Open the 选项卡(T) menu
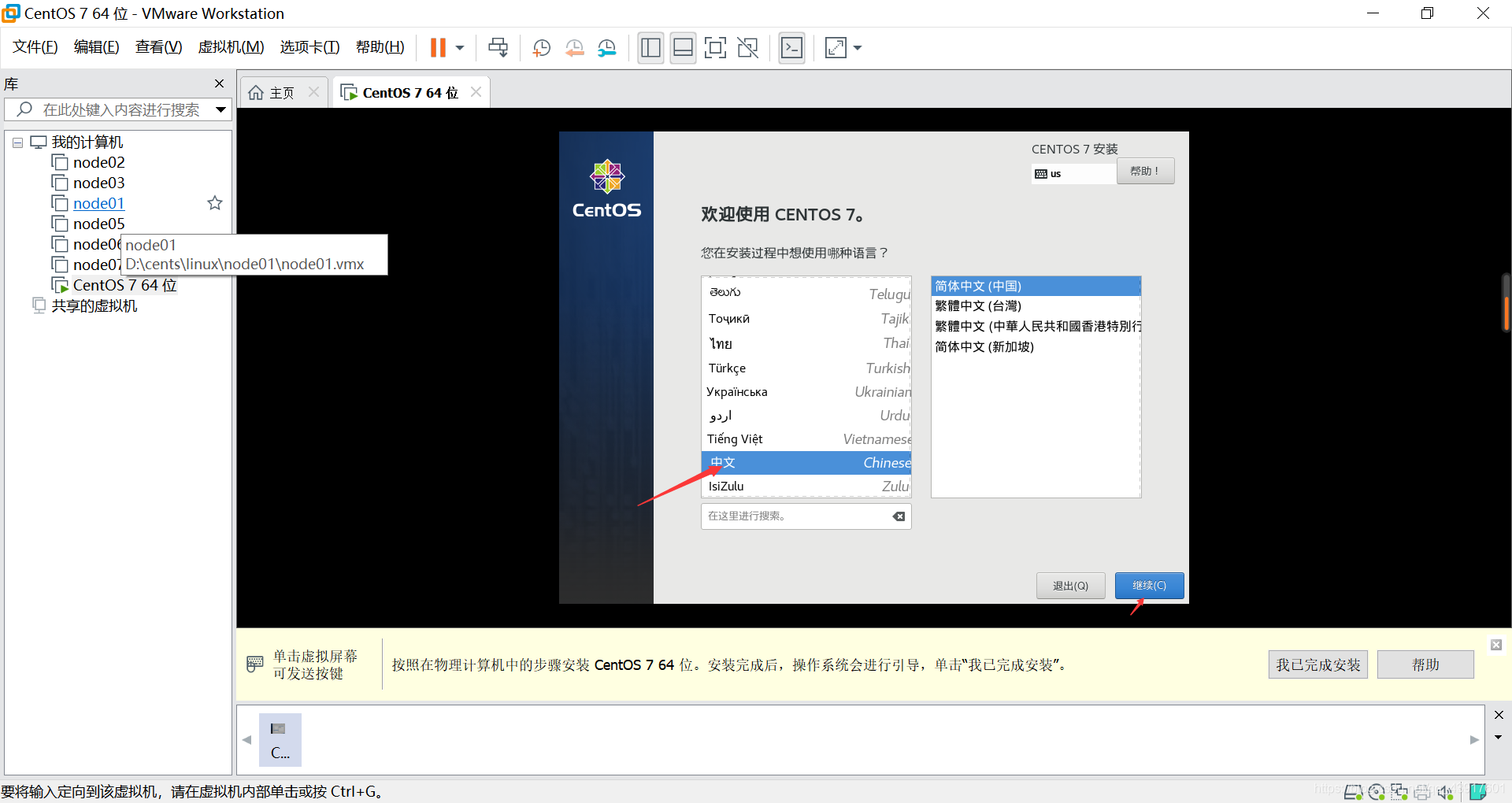 click(x=309, y=47)
